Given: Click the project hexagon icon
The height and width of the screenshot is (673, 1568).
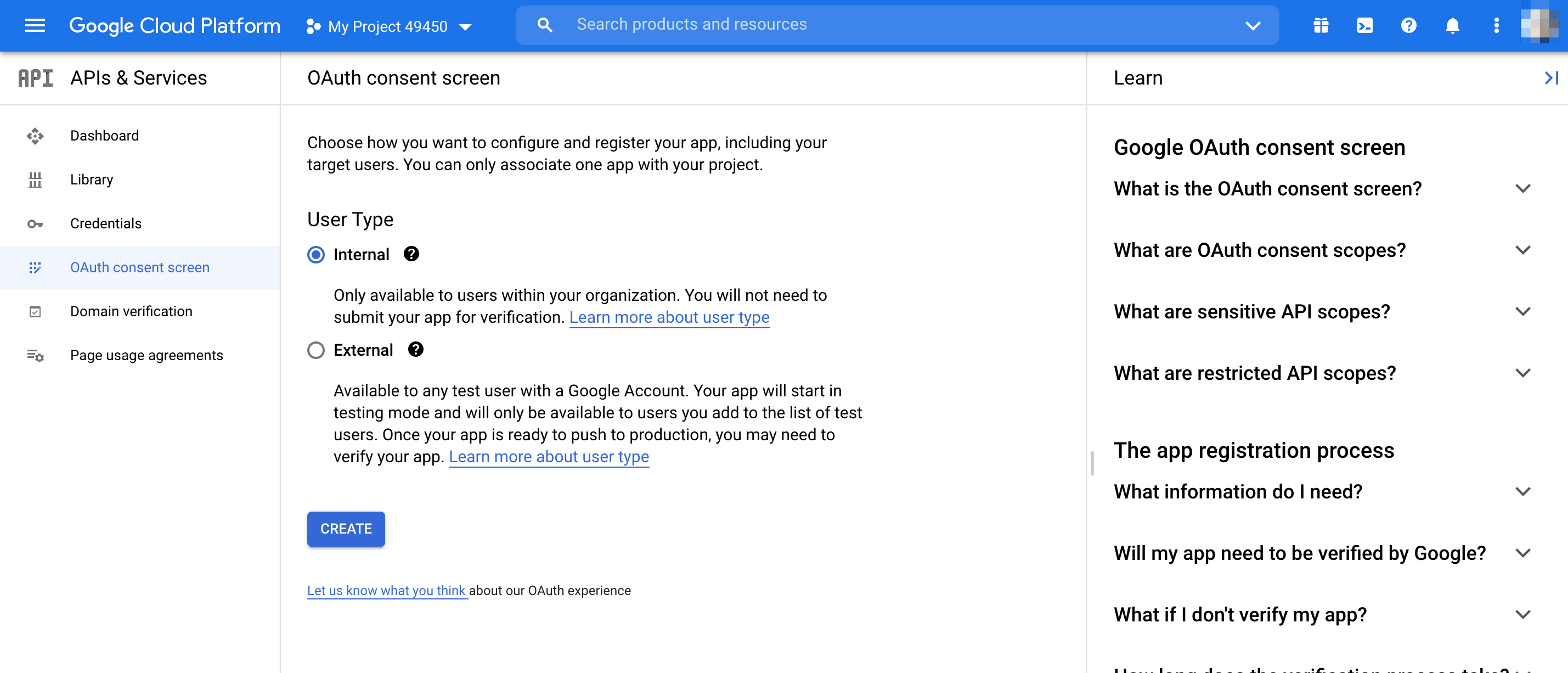Looking at the screenshot, I should pos(313,26).
